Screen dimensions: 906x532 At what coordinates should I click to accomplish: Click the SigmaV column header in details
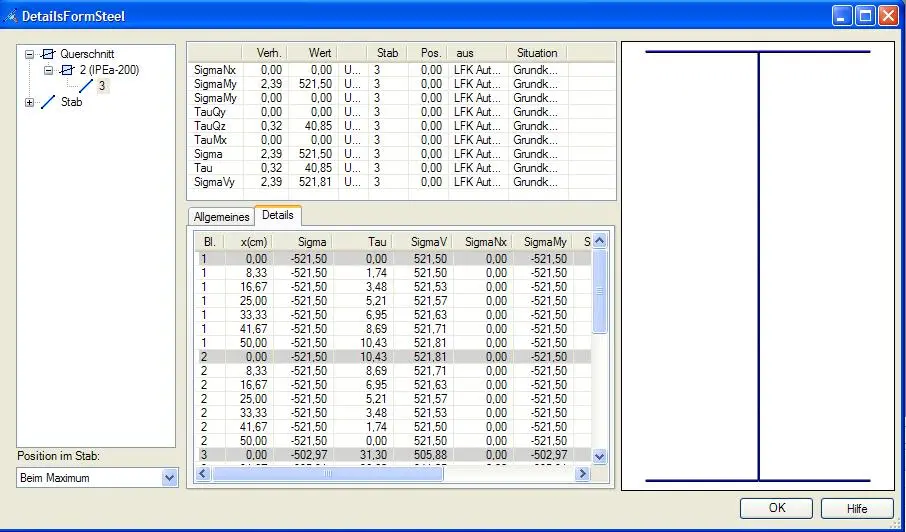(424, 242)
